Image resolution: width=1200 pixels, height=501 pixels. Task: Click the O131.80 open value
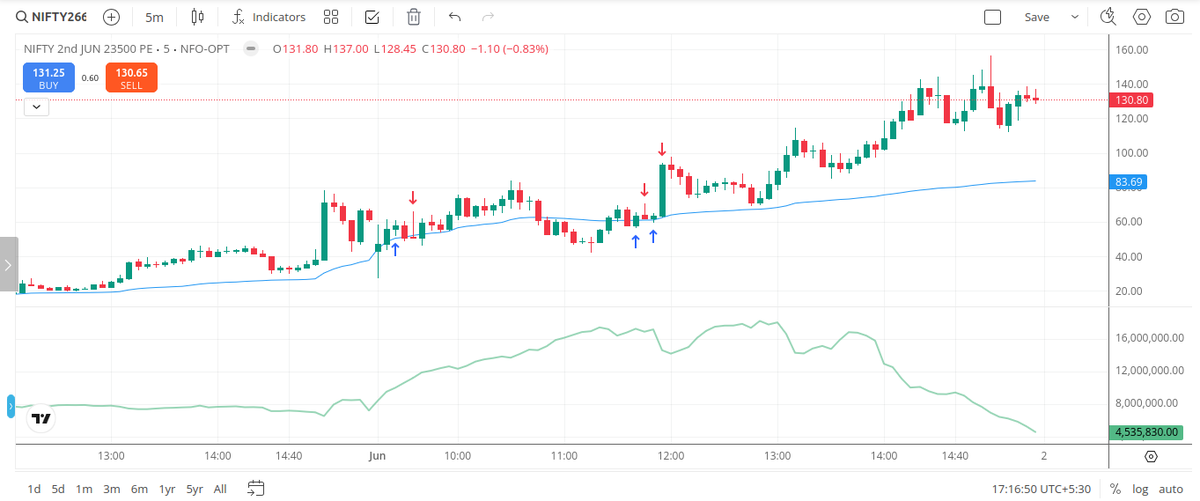295,48
